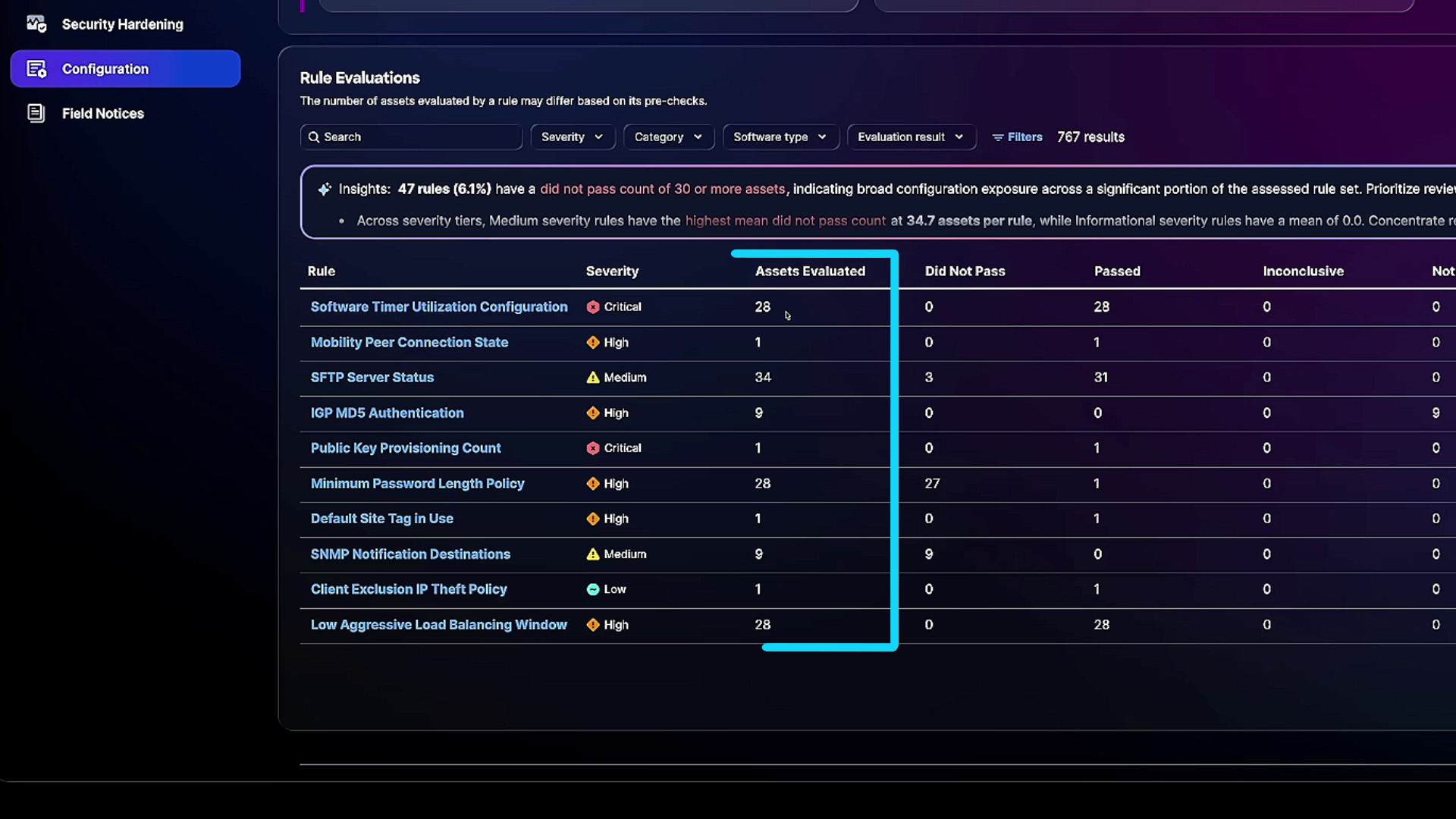Image resolution: width=1456 pixels, height=819 pixels.
Task: Click Critical icon for Public Key Provisioning Count
Action: 593,448
